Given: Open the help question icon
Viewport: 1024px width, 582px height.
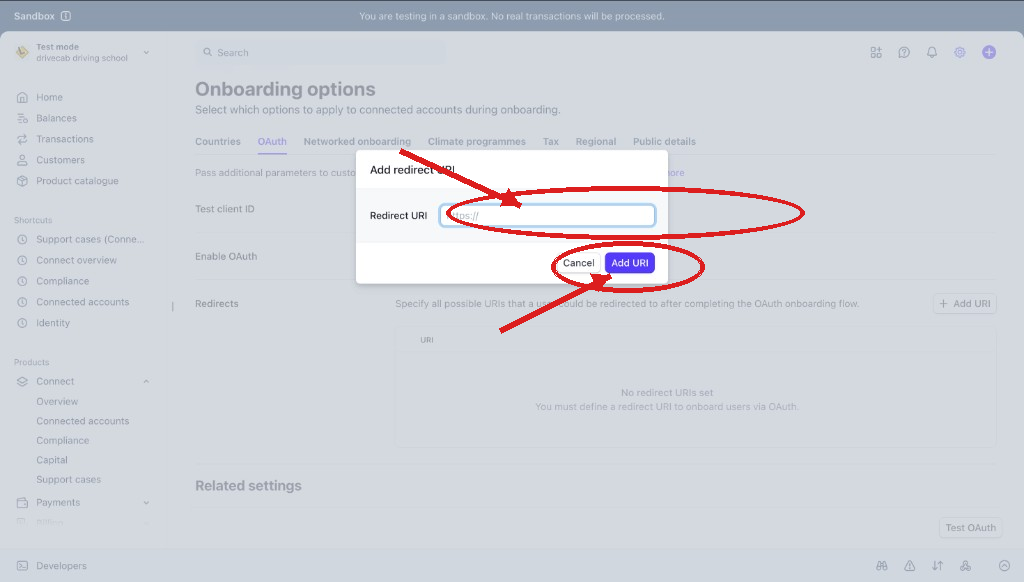Looking at the screenshot, I should pos(904,52).
